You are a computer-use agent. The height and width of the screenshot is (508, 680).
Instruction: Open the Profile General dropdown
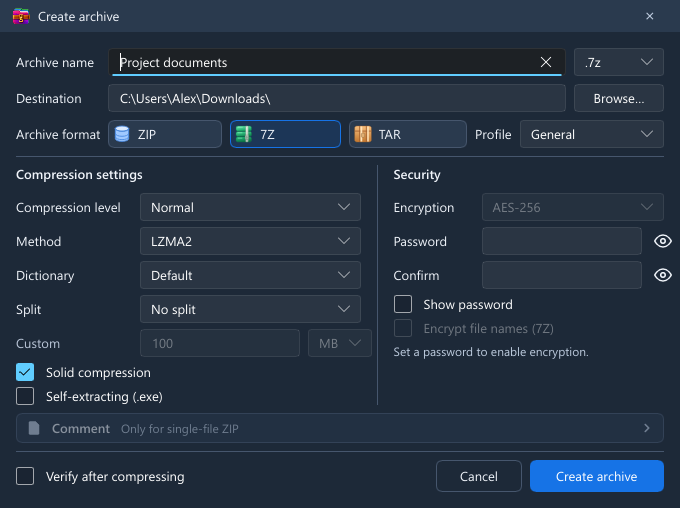[592, 134]
